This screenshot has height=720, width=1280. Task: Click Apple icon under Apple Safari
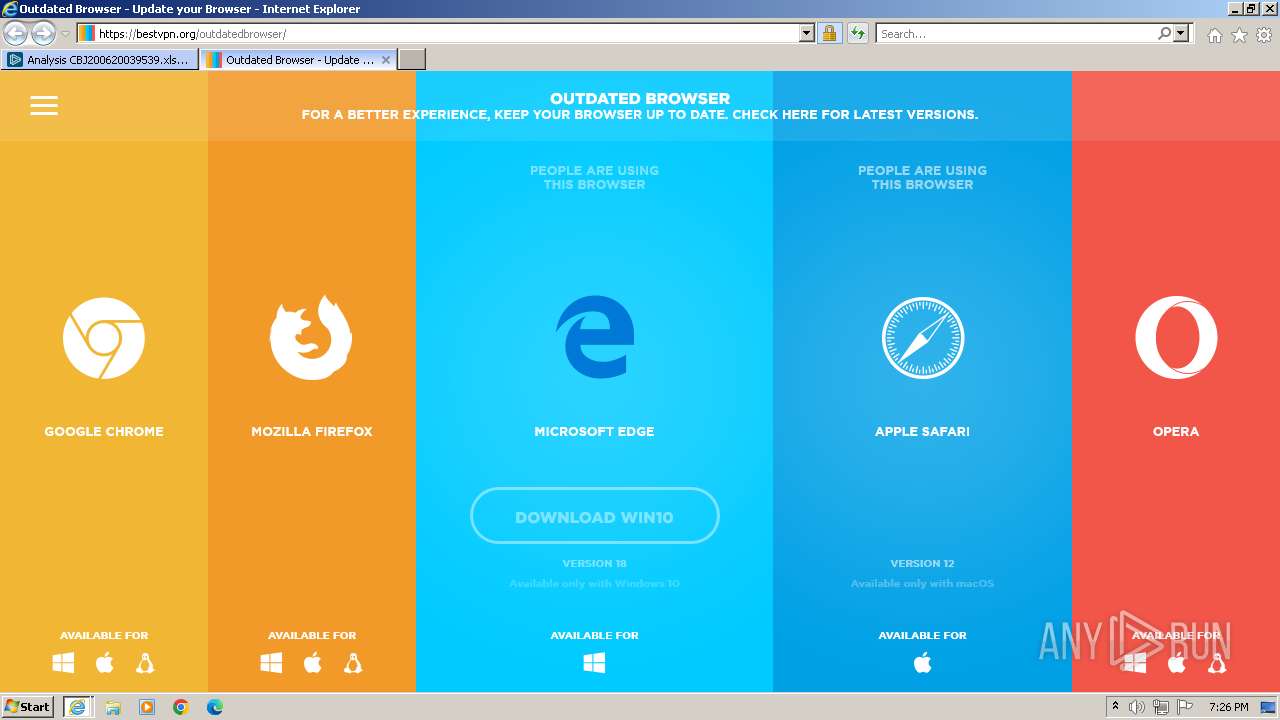[x=922, y=663]
